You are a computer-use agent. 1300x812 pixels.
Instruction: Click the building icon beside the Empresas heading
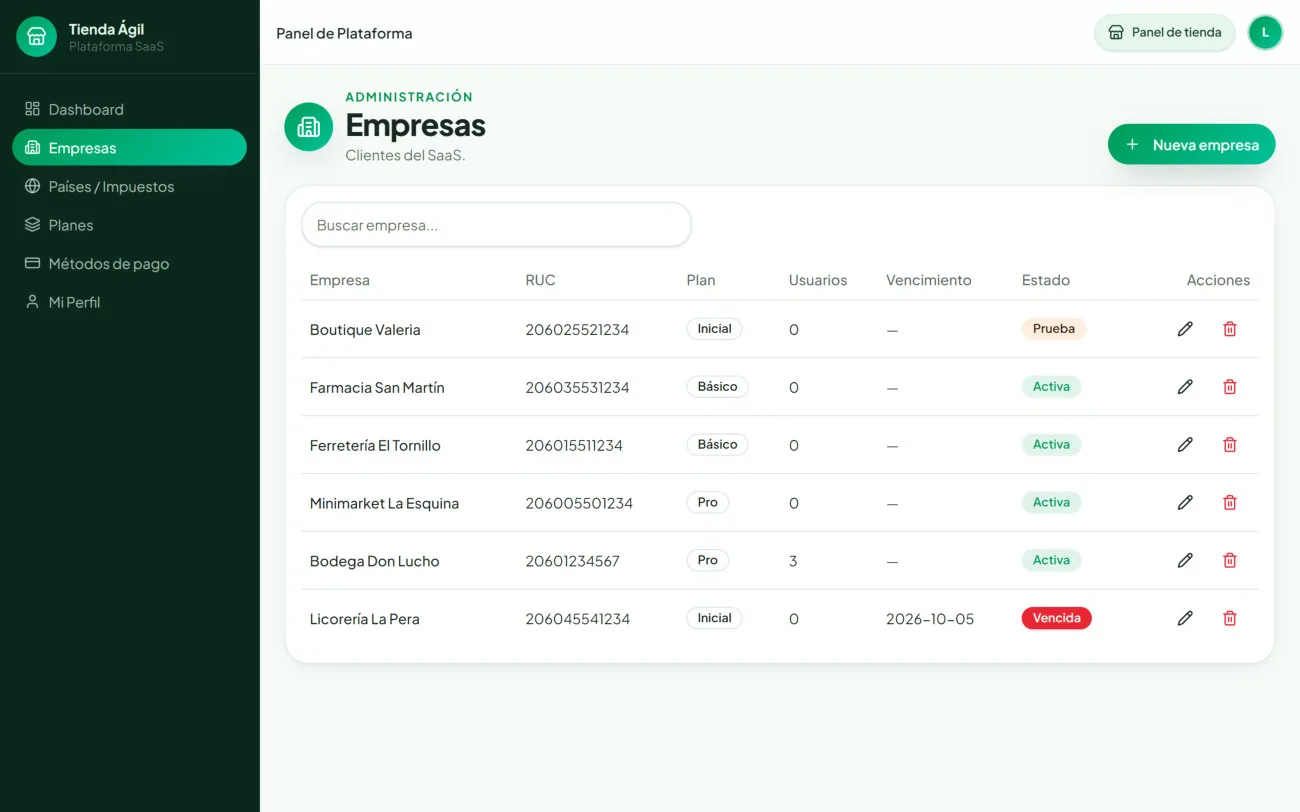309,127
